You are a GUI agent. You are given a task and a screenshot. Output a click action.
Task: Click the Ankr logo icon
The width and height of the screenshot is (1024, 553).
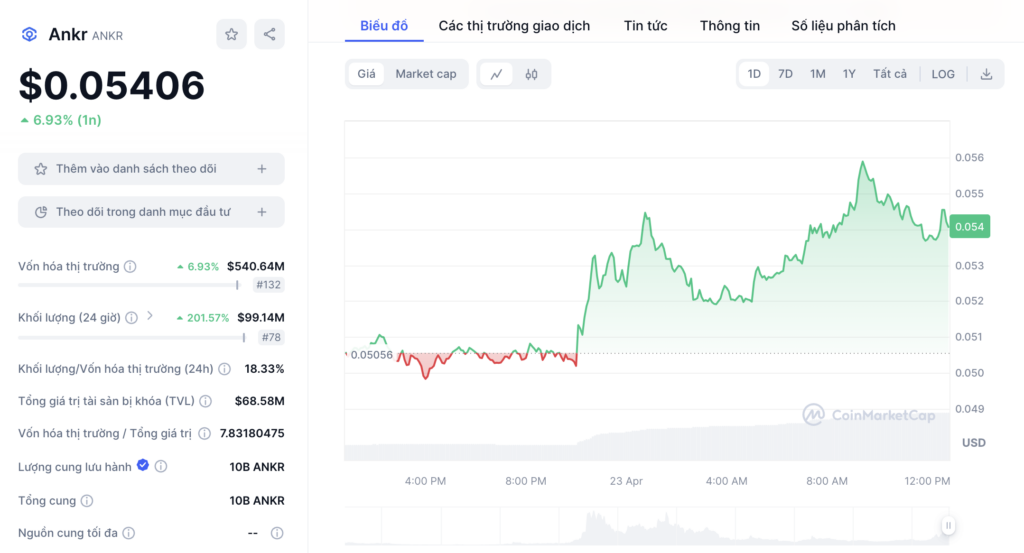pos(29,35)
